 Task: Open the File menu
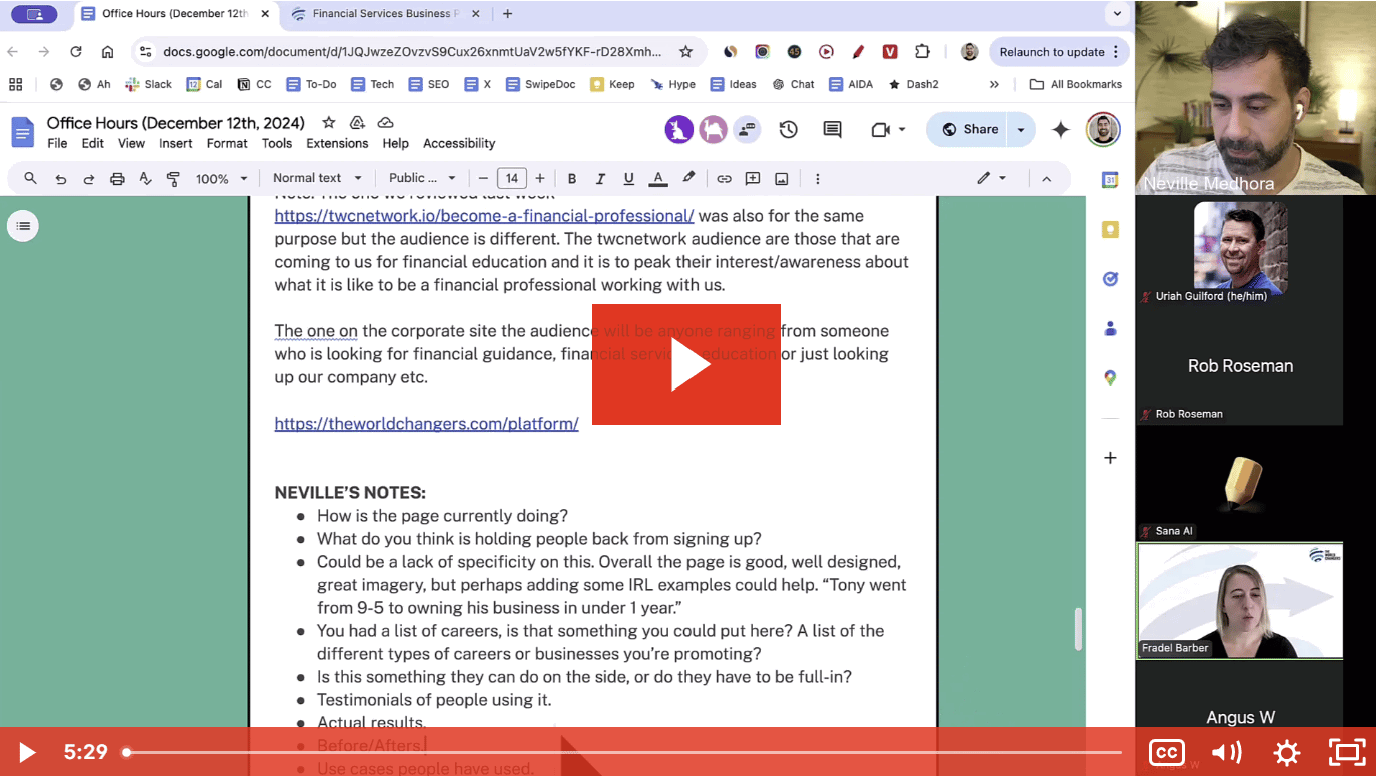[57, 143]
